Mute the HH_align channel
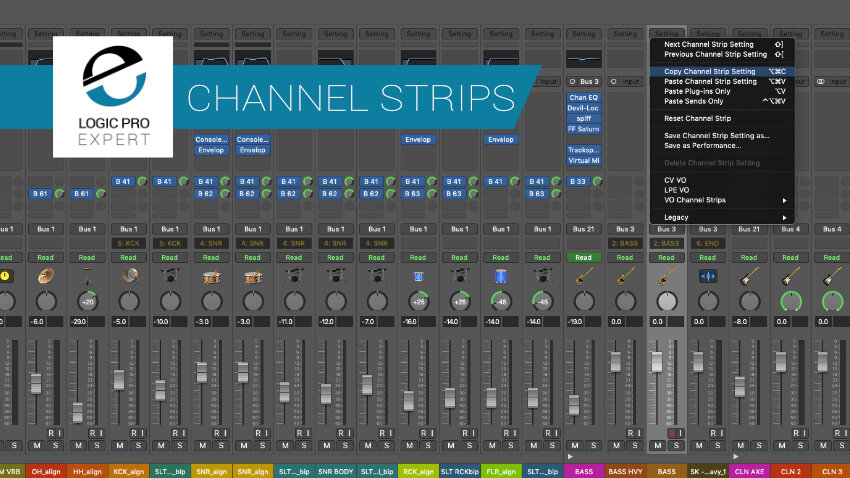850x478 pixels. click(x=79, y=445)
